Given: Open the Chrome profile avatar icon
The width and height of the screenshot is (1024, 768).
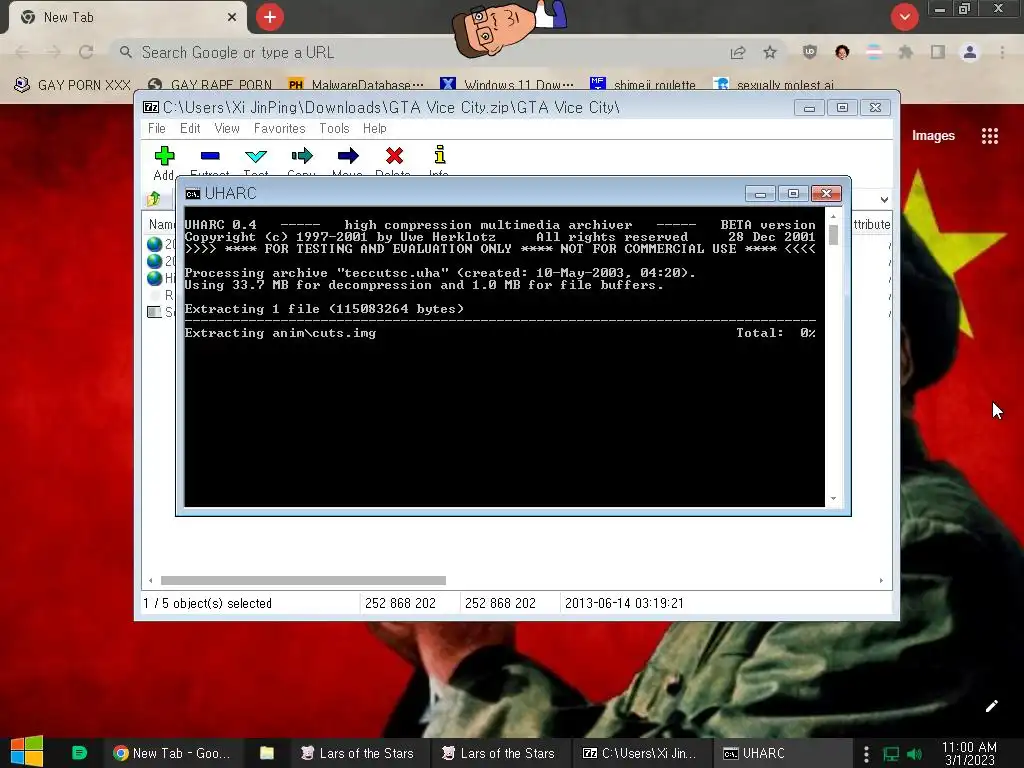Looking at the screenshot, I should (970, 52).
